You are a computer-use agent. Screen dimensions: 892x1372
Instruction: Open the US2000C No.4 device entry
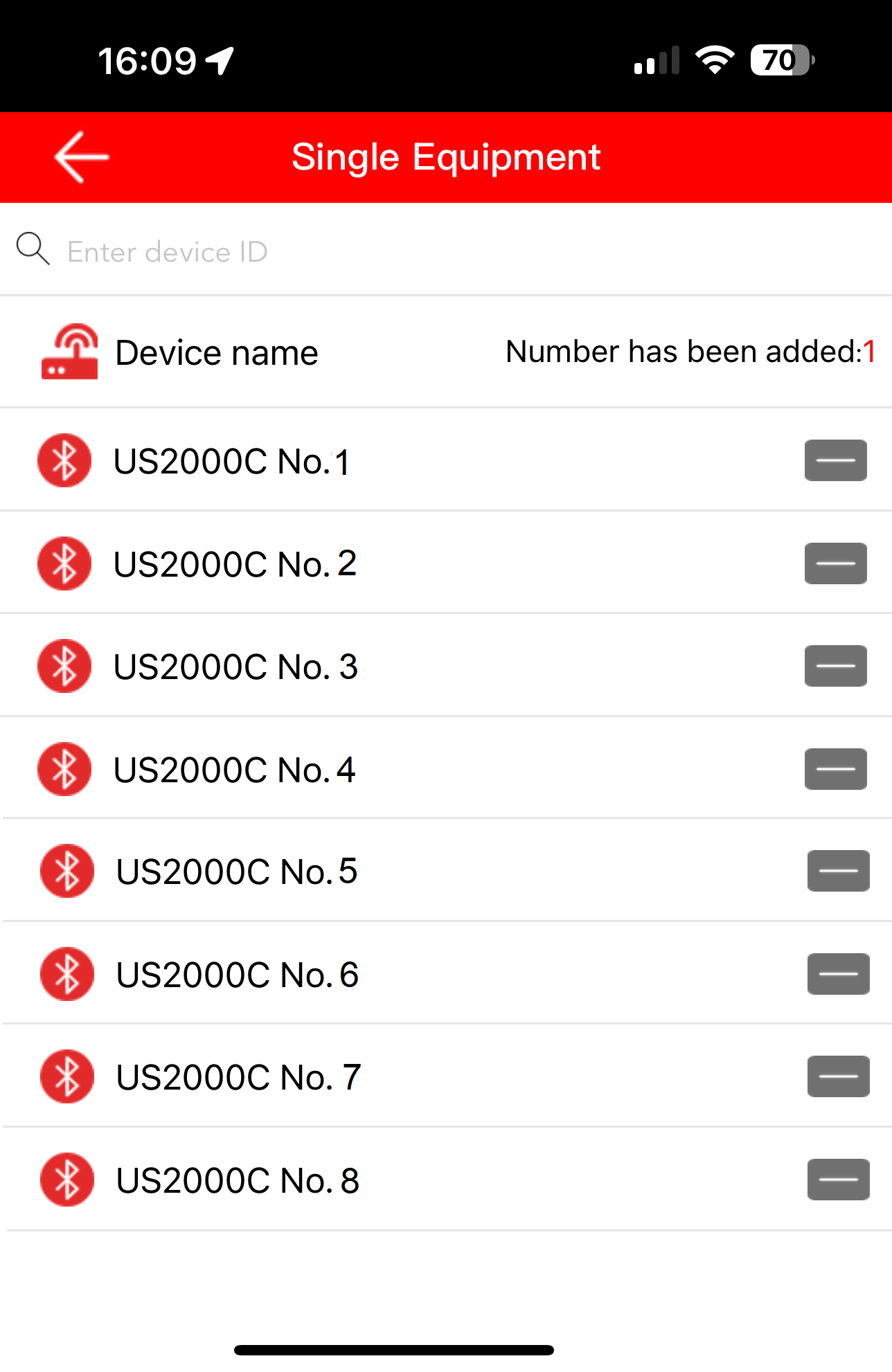[x=235, y=770]
